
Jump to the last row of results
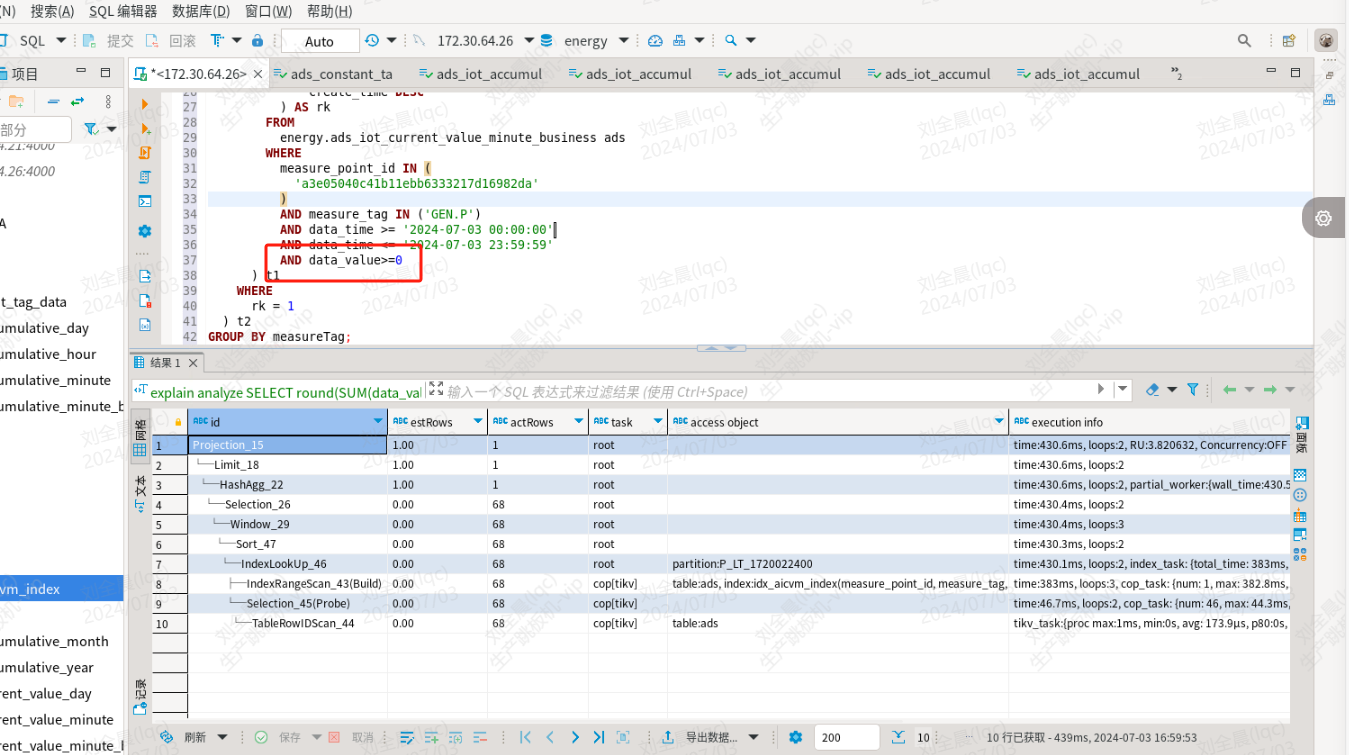point(598,737)
